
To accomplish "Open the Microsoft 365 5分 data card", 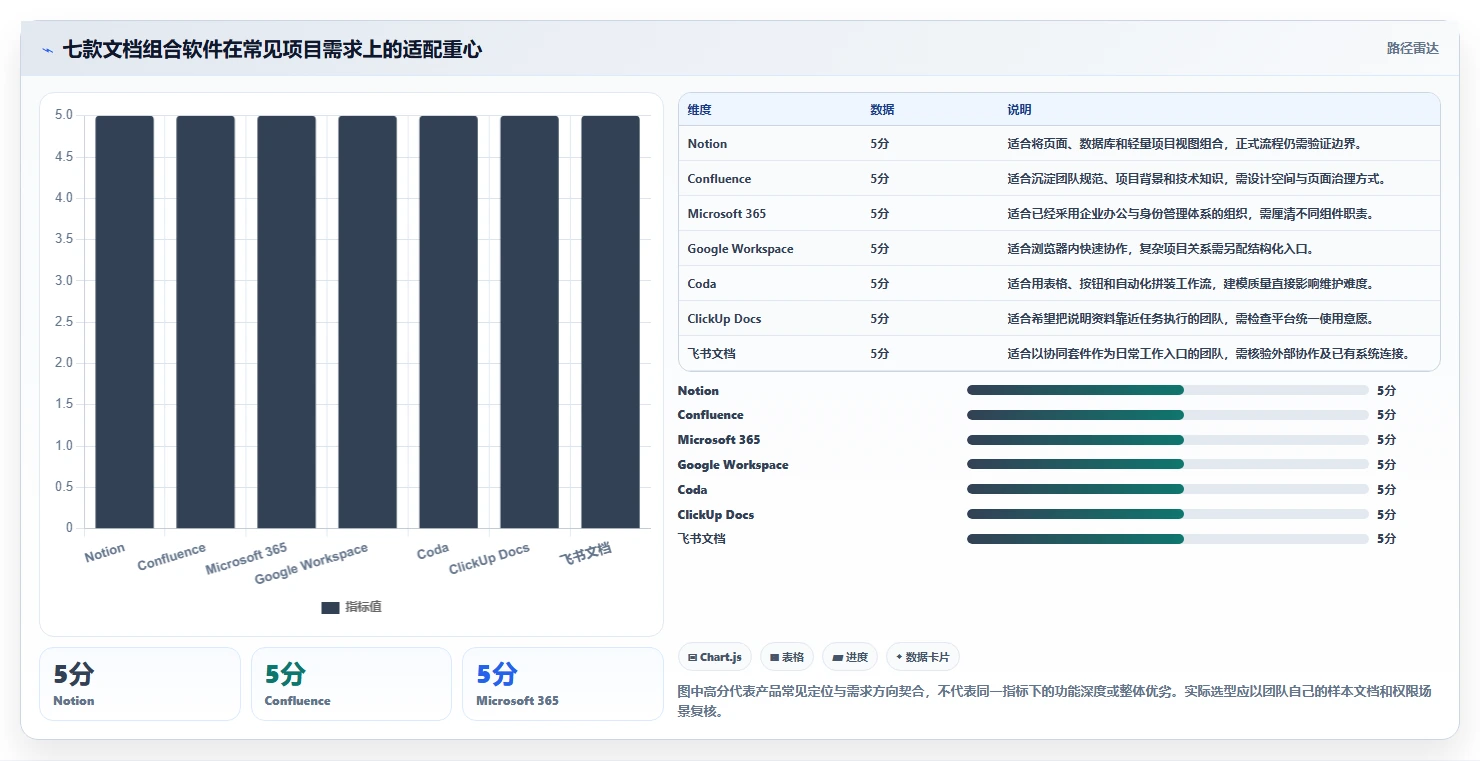I will [x=563, y=684].
